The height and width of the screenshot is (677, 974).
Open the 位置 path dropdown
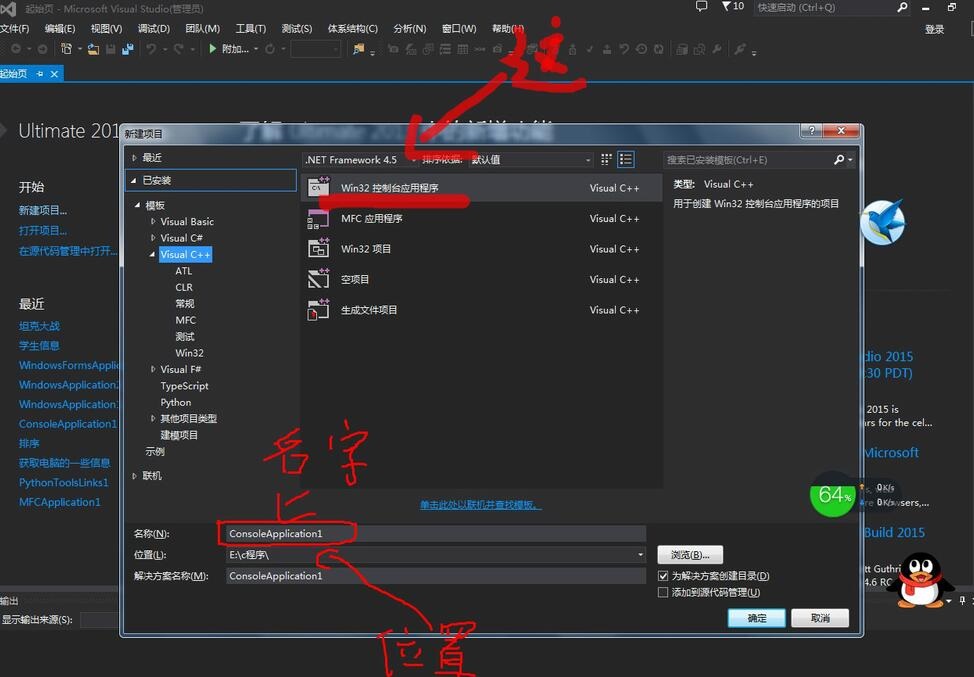pos(640,555)
